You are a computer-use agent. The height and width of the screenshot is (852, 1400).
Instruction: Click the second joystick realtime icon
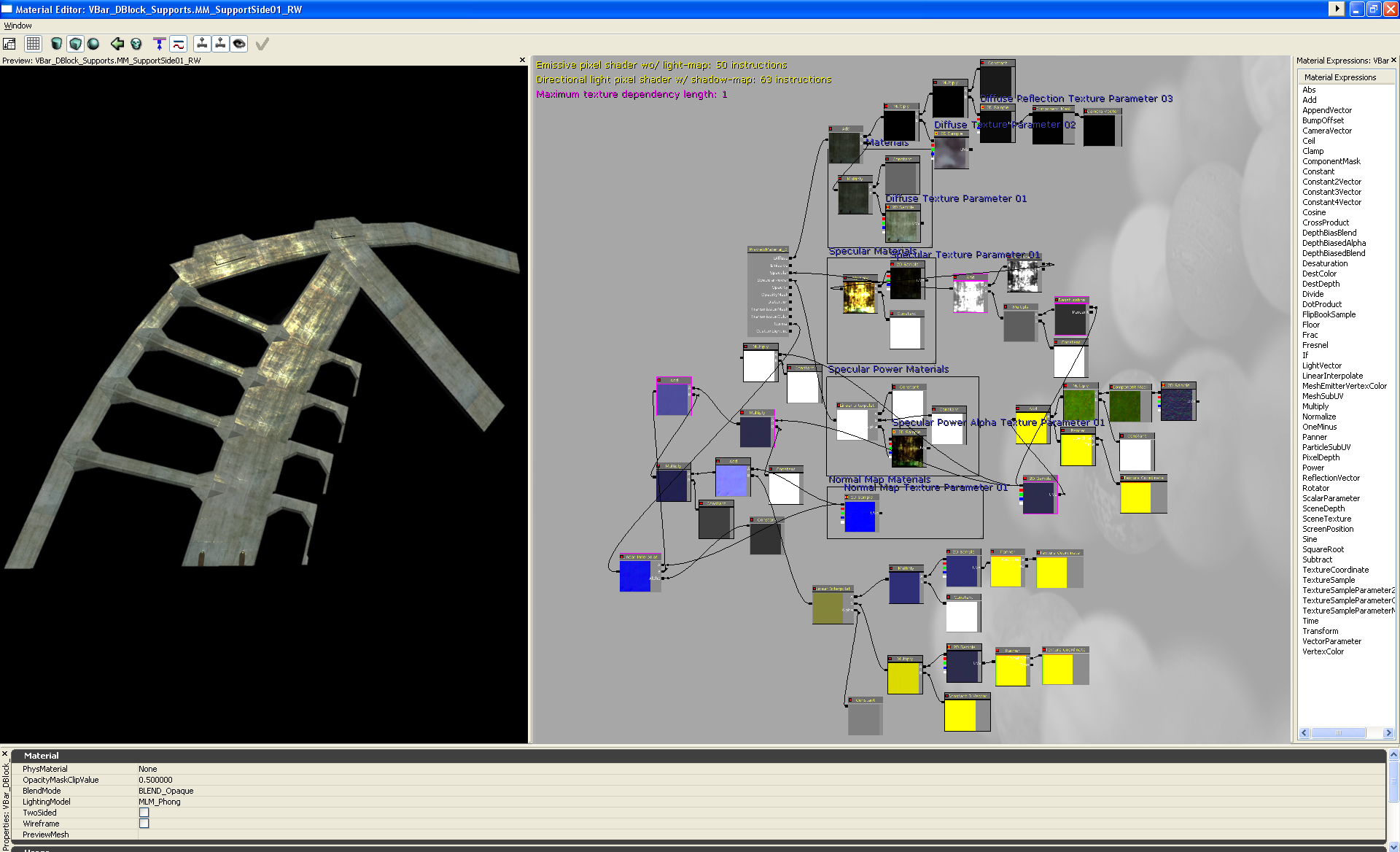(220, 44)
